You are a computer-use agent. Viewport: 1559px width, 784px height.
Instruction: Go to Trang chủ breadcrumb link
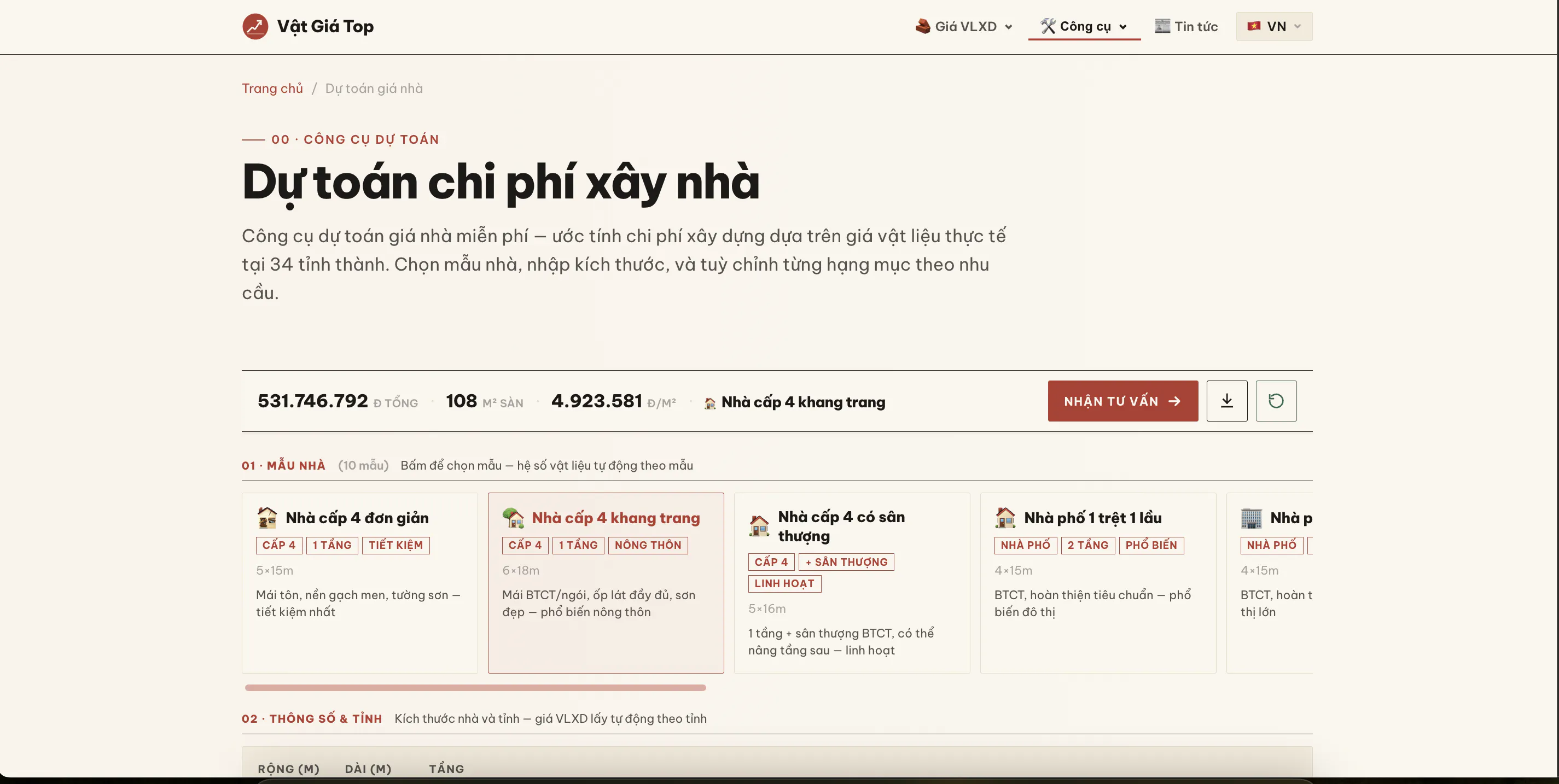(x=272, y=89)
